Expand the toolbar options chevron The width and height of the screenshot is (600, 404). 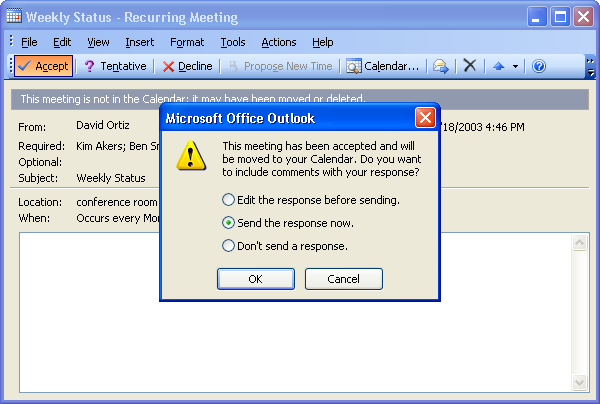[x=590, y=67]
